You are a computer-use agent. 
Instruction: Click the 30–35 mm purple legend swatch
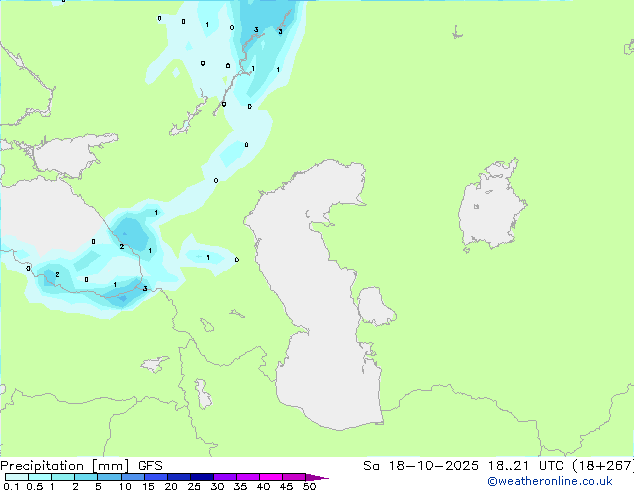coord(225,477)
